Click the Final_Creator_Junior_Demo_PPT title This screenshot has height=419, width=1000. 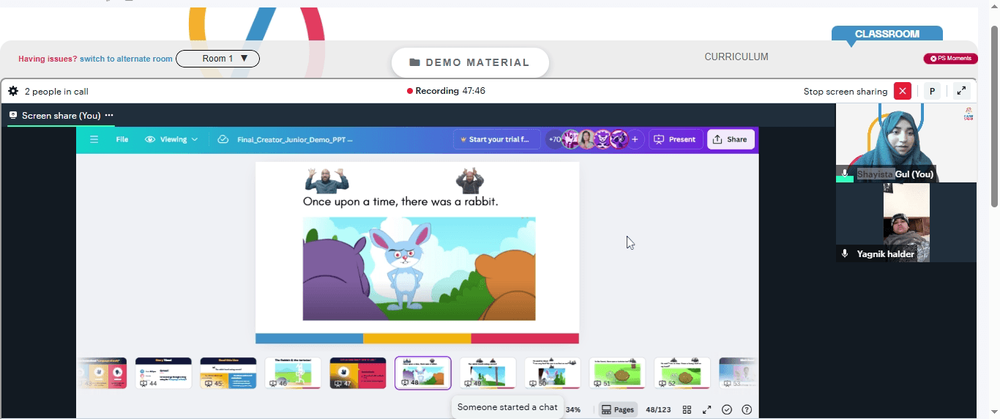295,139
